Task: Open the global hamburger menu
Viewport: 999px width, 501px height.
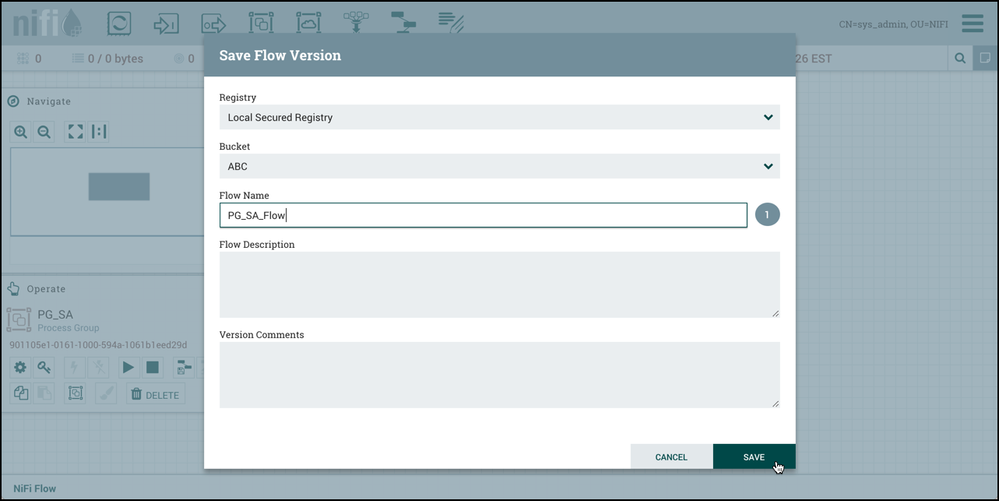Action: tap(973, 23)
